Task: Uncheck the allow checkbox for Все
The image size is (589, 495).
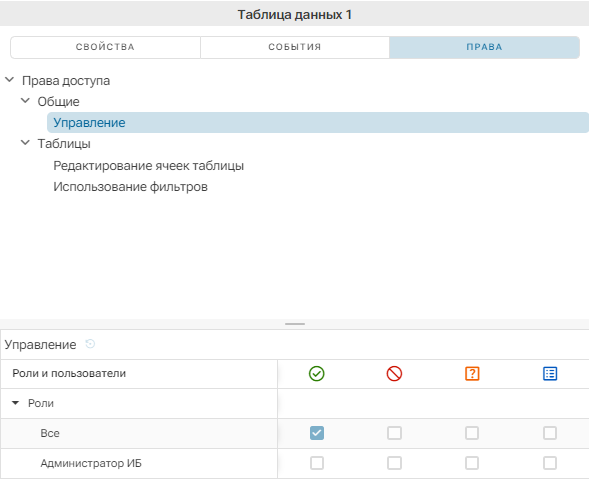Action: coord(317,433)
